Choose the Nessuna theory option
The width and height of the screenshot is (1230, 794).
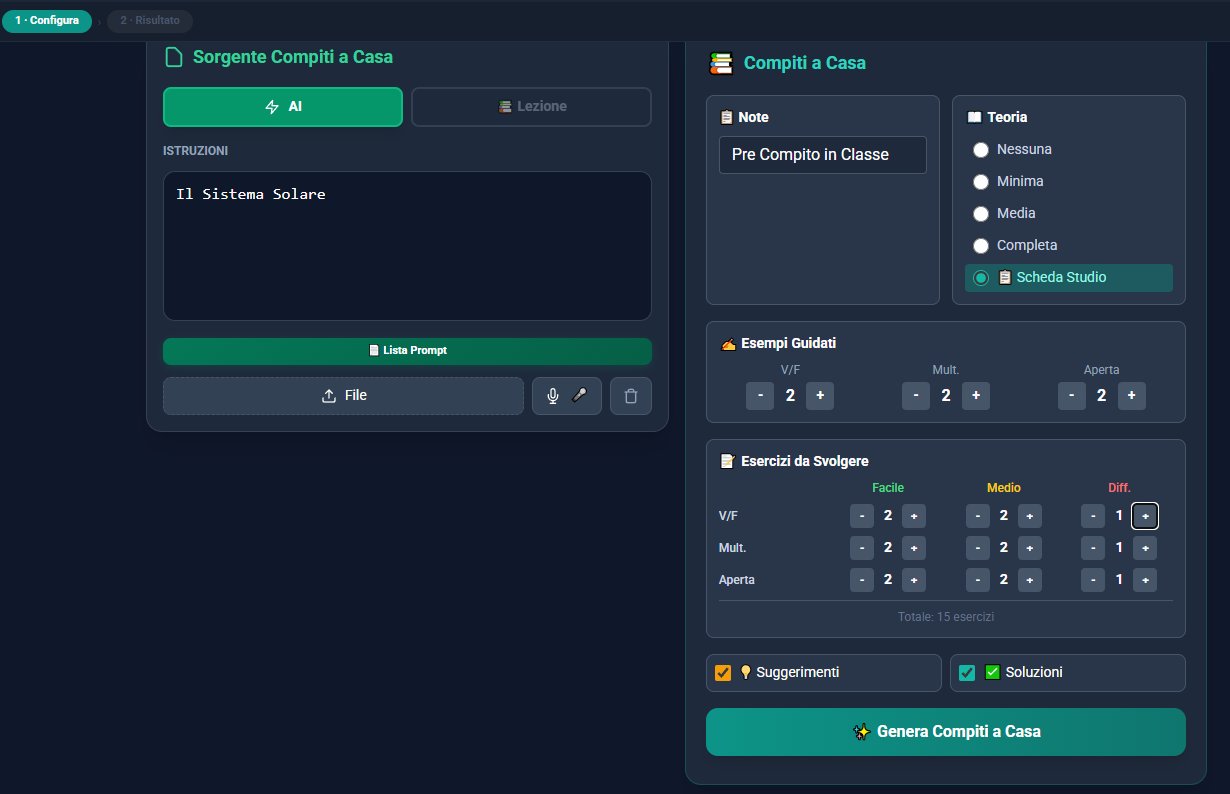[981, 149]
